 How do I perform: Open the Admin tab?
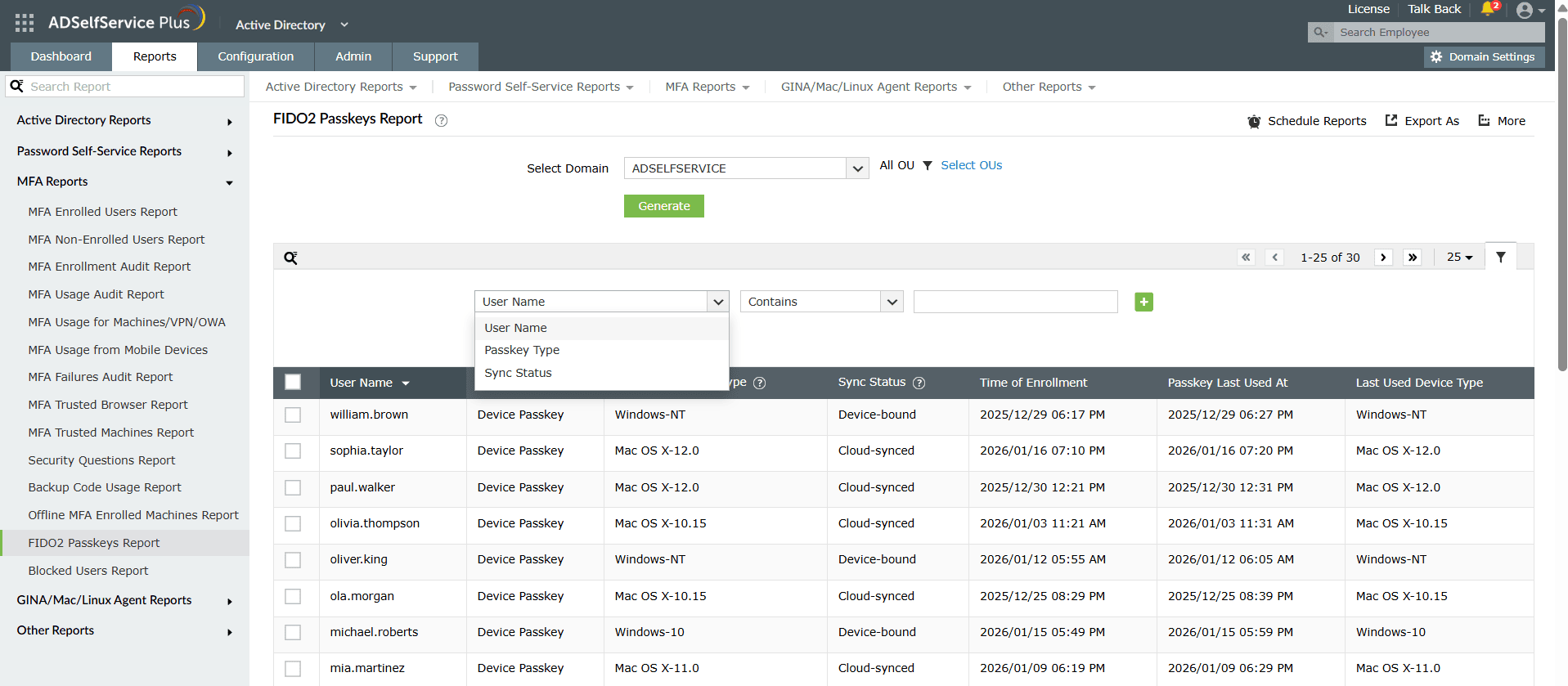click(x=353, y=56)
